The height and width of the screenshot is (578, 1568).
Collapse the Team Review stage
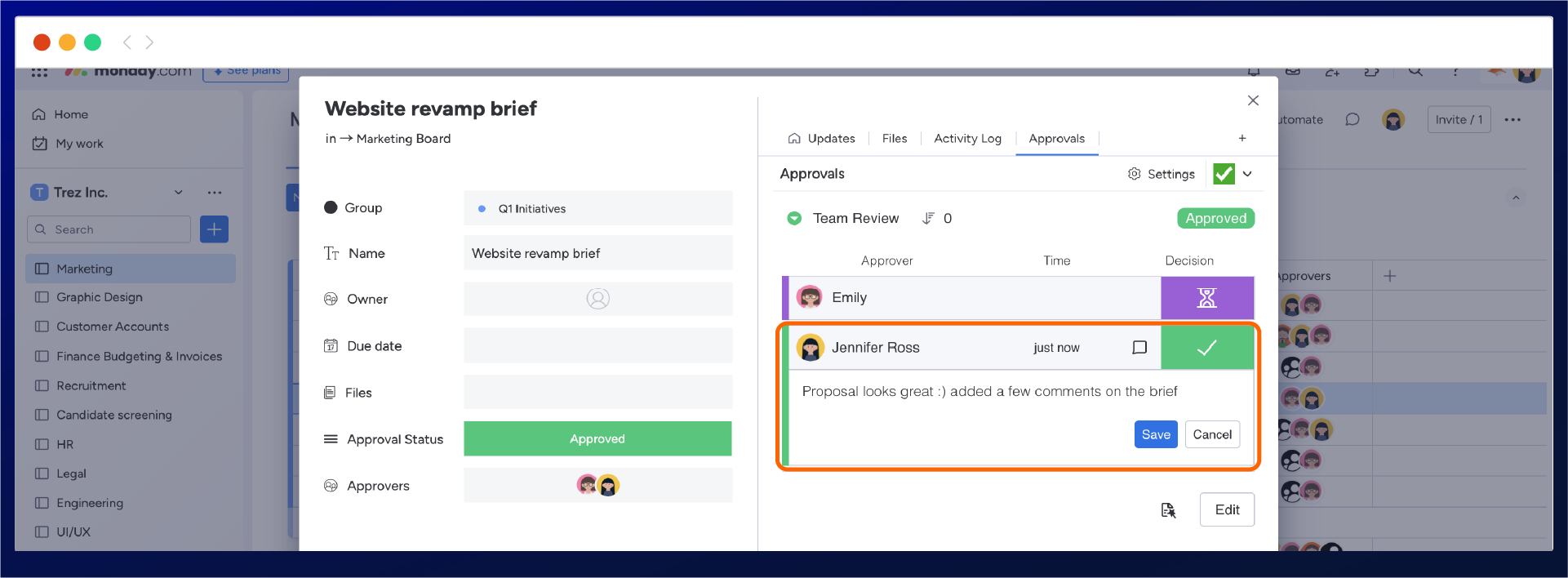click(x=793, y=218)
